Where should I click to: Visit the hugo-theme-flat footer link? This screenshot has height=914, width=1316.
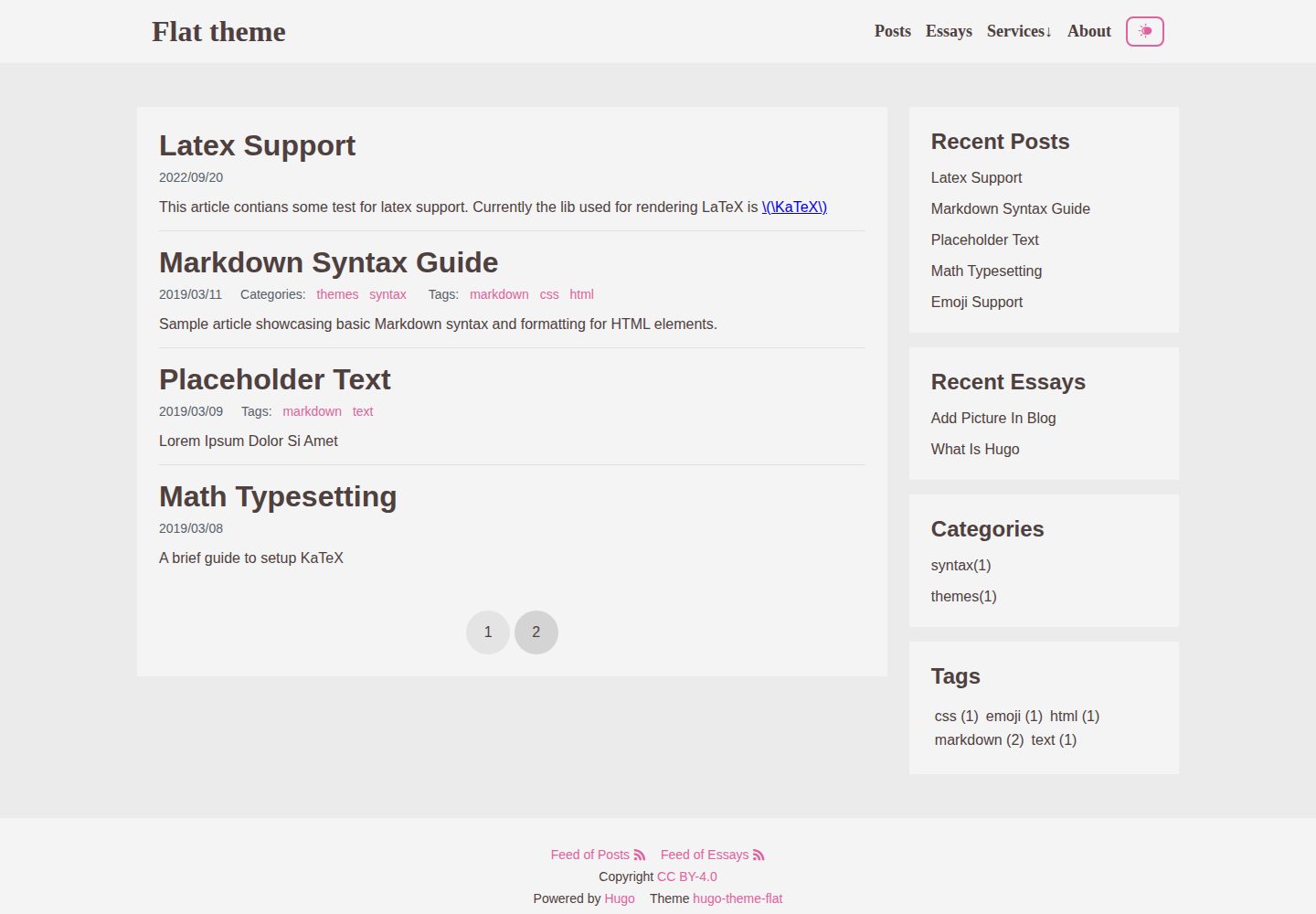(x=738, y=898)
